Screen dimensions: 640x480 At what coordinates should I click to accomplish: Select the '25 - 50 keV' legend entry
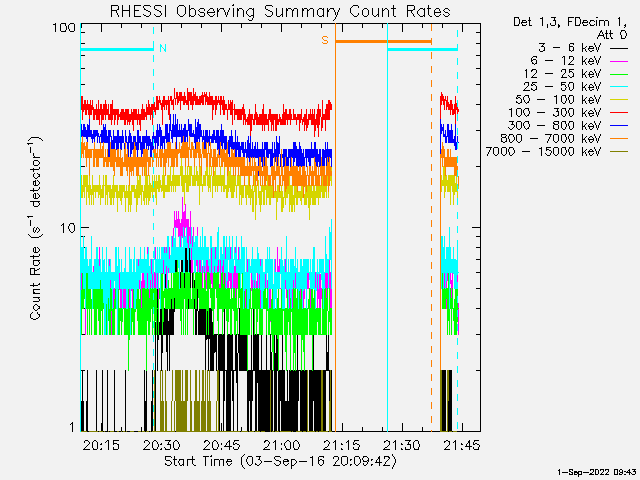pyautogui.click(x=562, y=87)
